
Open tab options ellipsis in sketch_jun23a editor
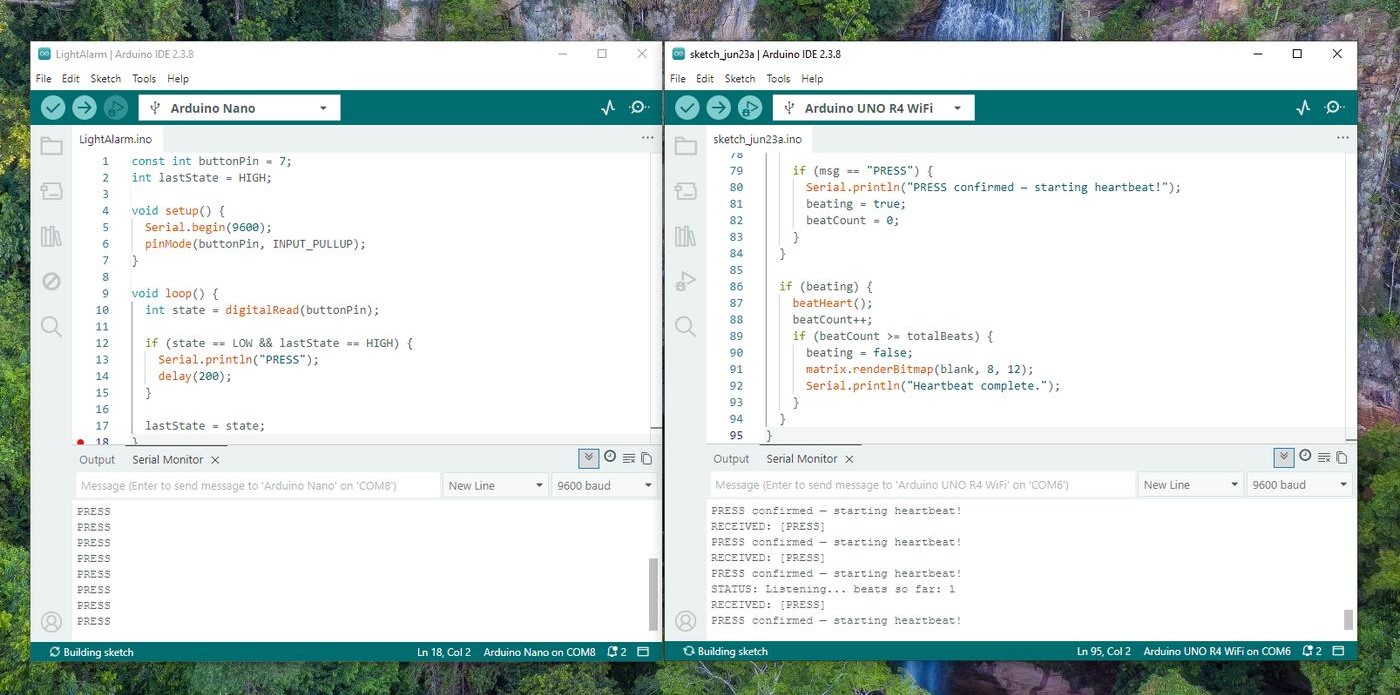(x=1342, y=138)
